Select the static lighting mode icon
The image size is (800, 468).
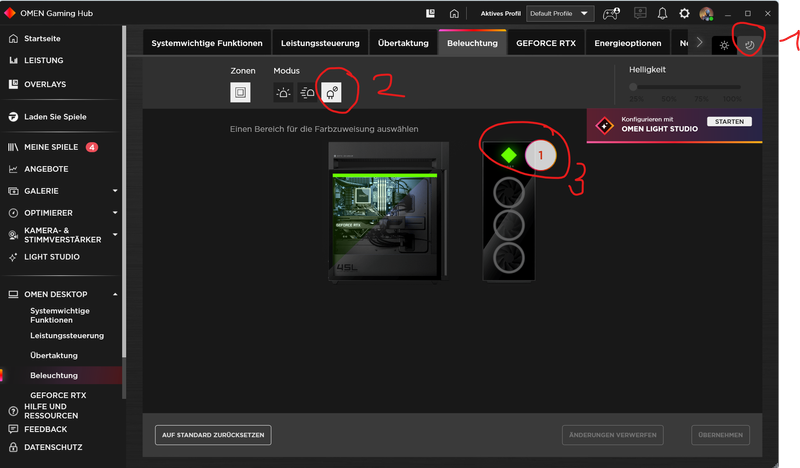point(284,93)
